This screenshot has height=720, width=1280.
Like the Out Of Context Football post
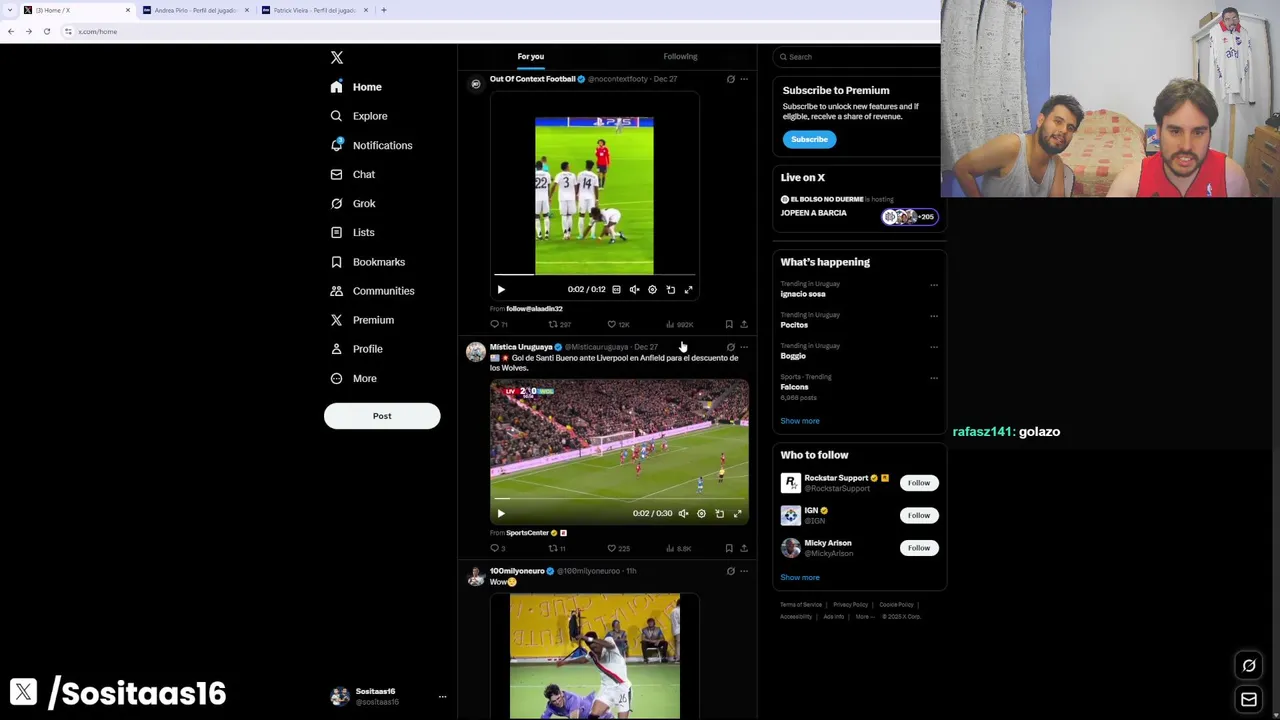tap(618, 324)
